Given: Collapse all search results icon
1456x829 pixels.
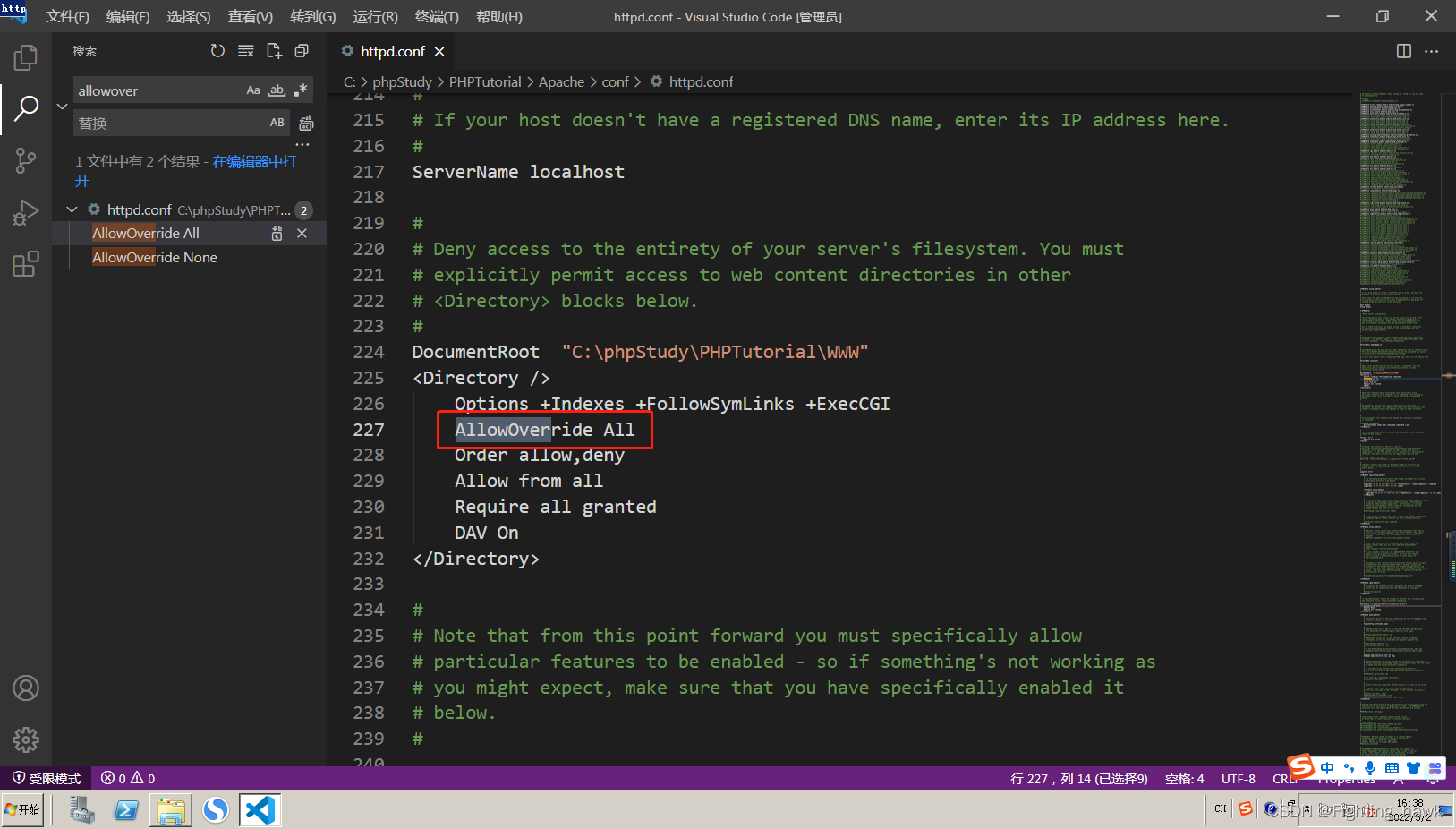Looking at the screenshot, I should point(302,51).
